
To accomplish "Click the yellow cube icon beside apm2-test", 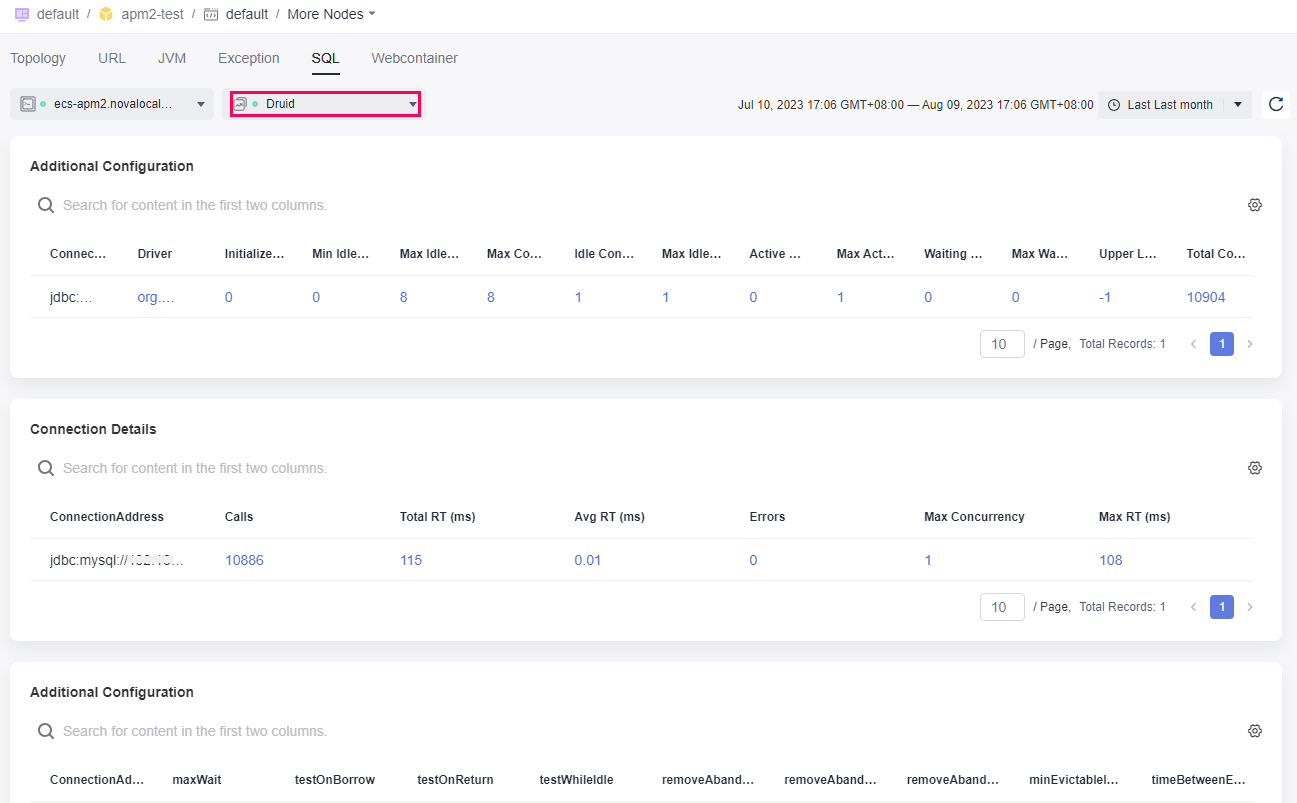I will point(106,14).
